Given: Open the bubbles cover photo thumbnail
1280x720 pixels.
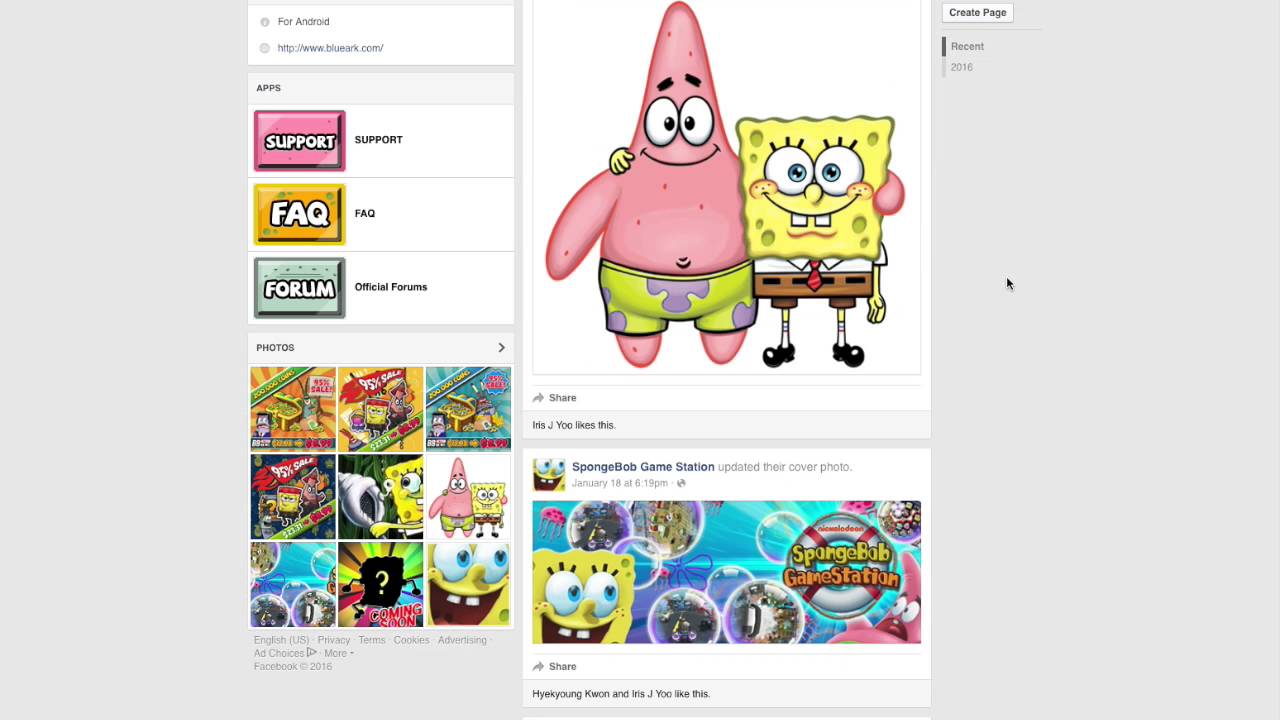Looking at the screenshot, I should (293, 585).
